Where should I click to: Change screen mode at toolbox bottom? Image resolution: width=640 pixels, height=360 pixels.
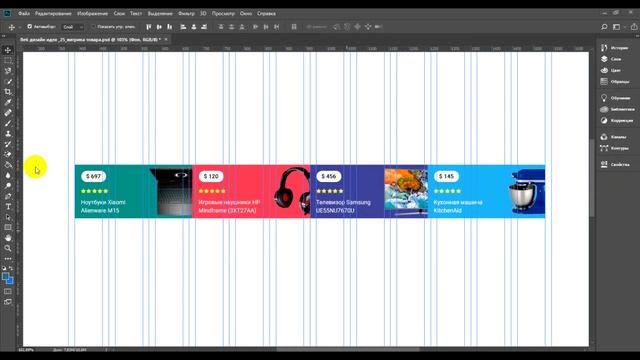(x=8, y=302)
